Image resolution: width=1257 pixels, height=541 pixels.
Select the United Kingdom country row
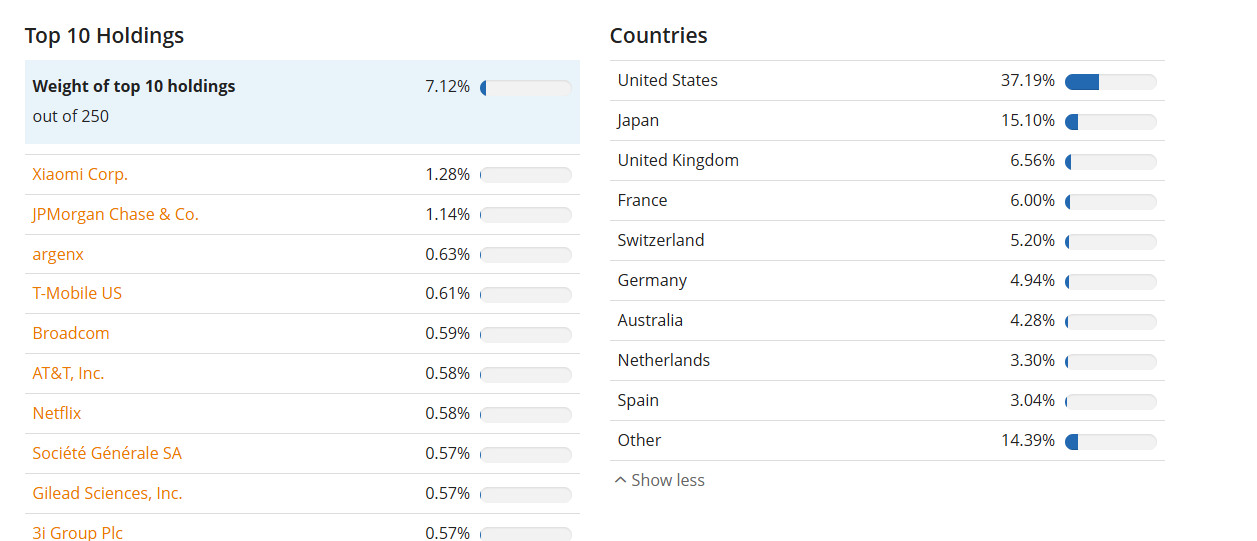pyautogui.click(x=887, y=160)
